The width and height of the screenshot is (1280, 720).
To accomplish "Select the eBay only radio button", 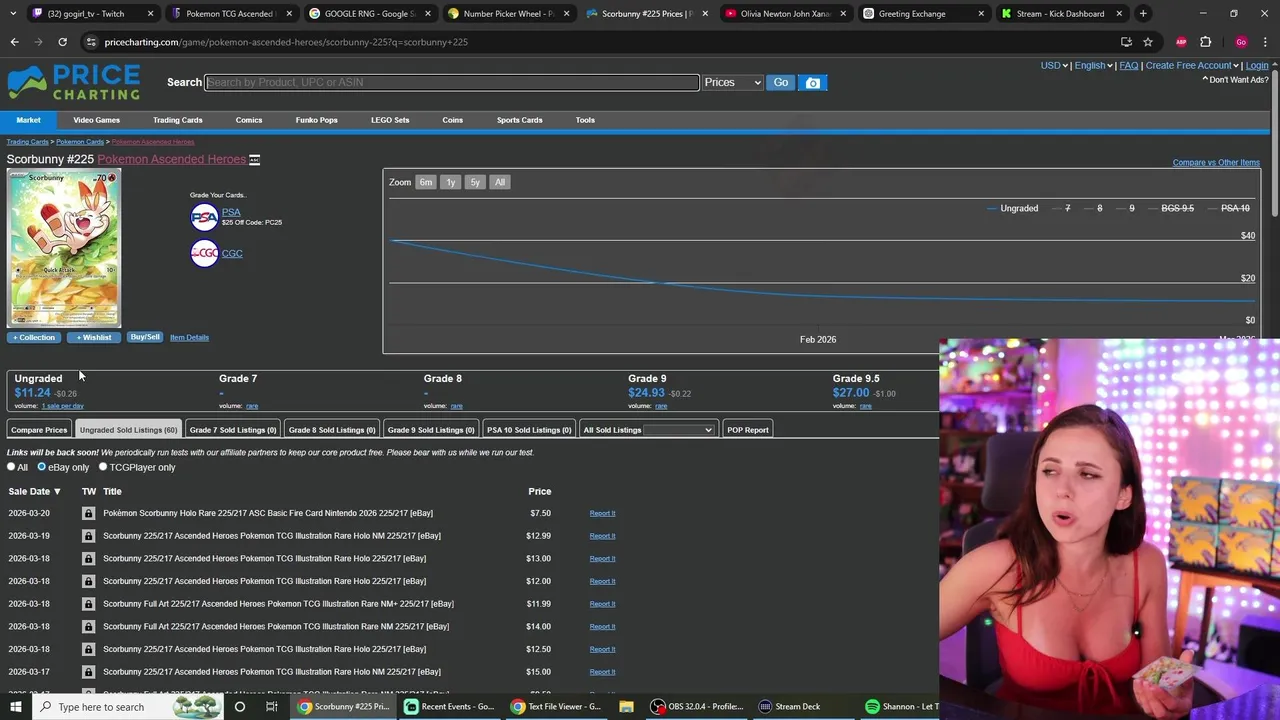I will click(x=41, y=467).
